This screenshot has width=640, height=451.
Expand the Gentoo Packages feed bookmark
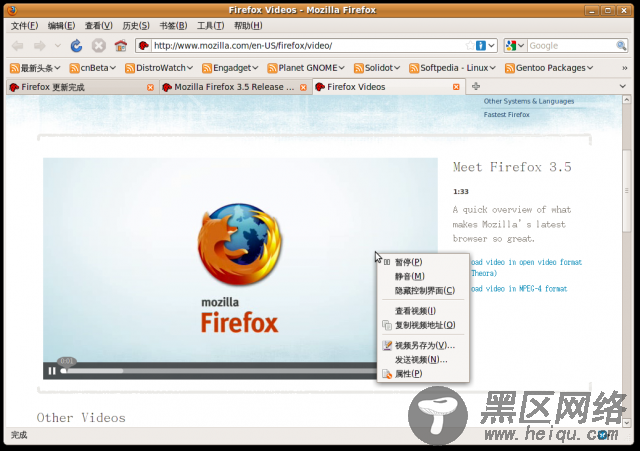549,68
